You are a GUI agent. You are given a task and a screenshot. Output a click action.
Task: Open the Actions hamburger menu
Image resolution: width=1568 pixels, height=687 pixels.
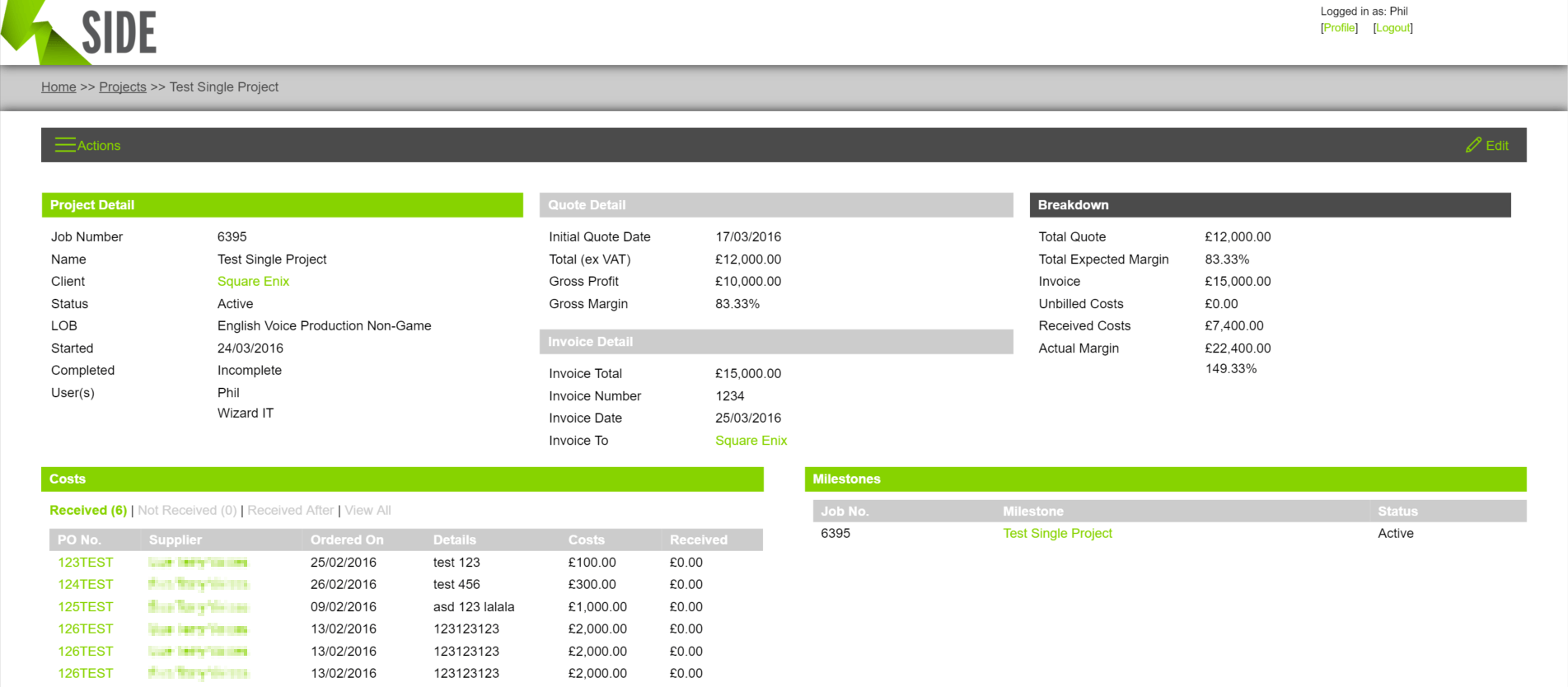(87, 145)
